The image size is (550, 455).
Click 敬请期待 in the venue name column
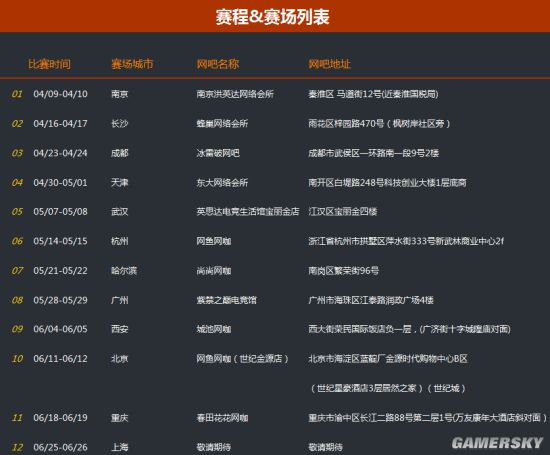(214, 447)
